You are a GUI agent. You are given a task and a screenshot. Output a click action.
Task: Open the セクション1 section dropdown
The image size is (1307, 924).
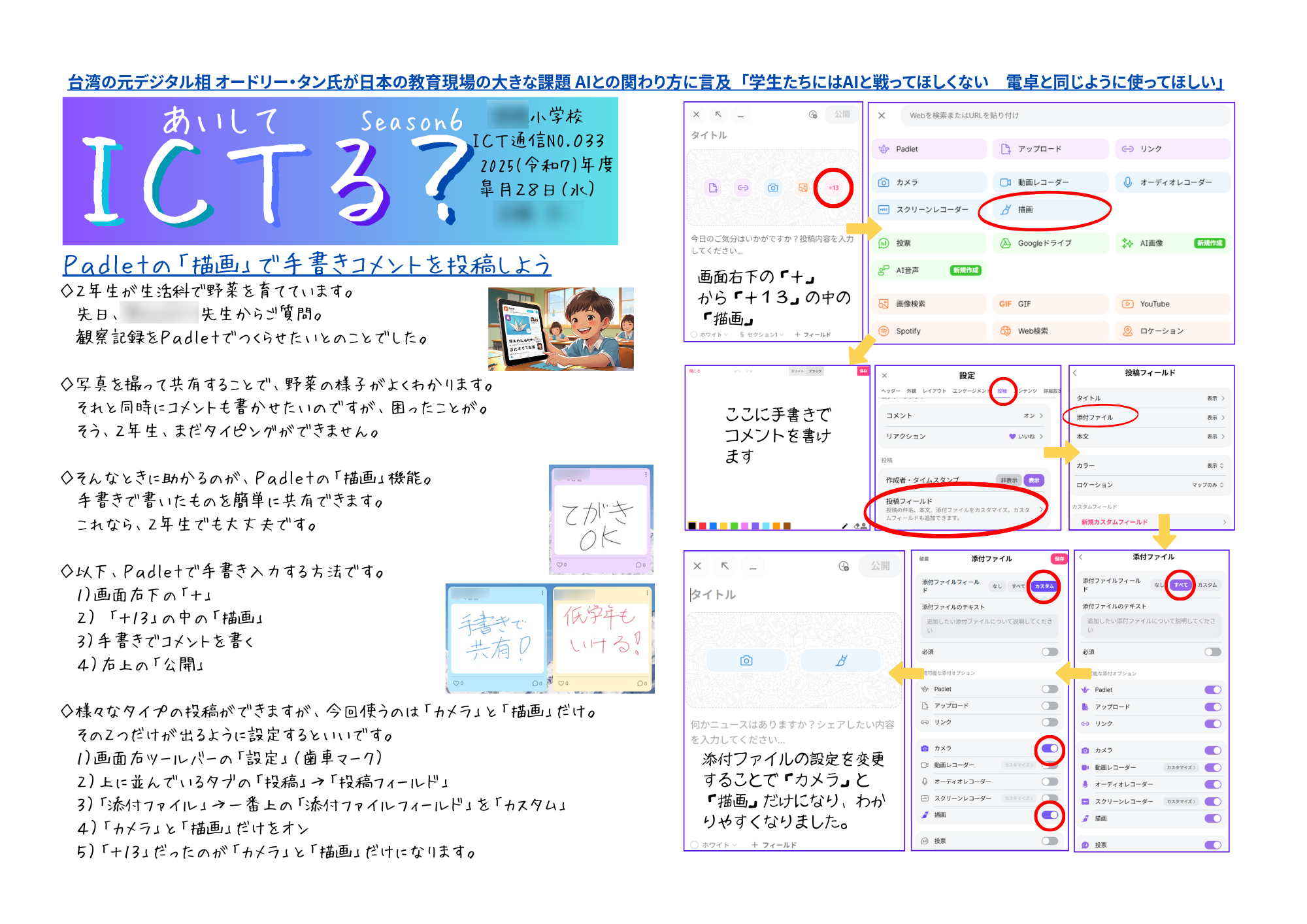(762, 335)
